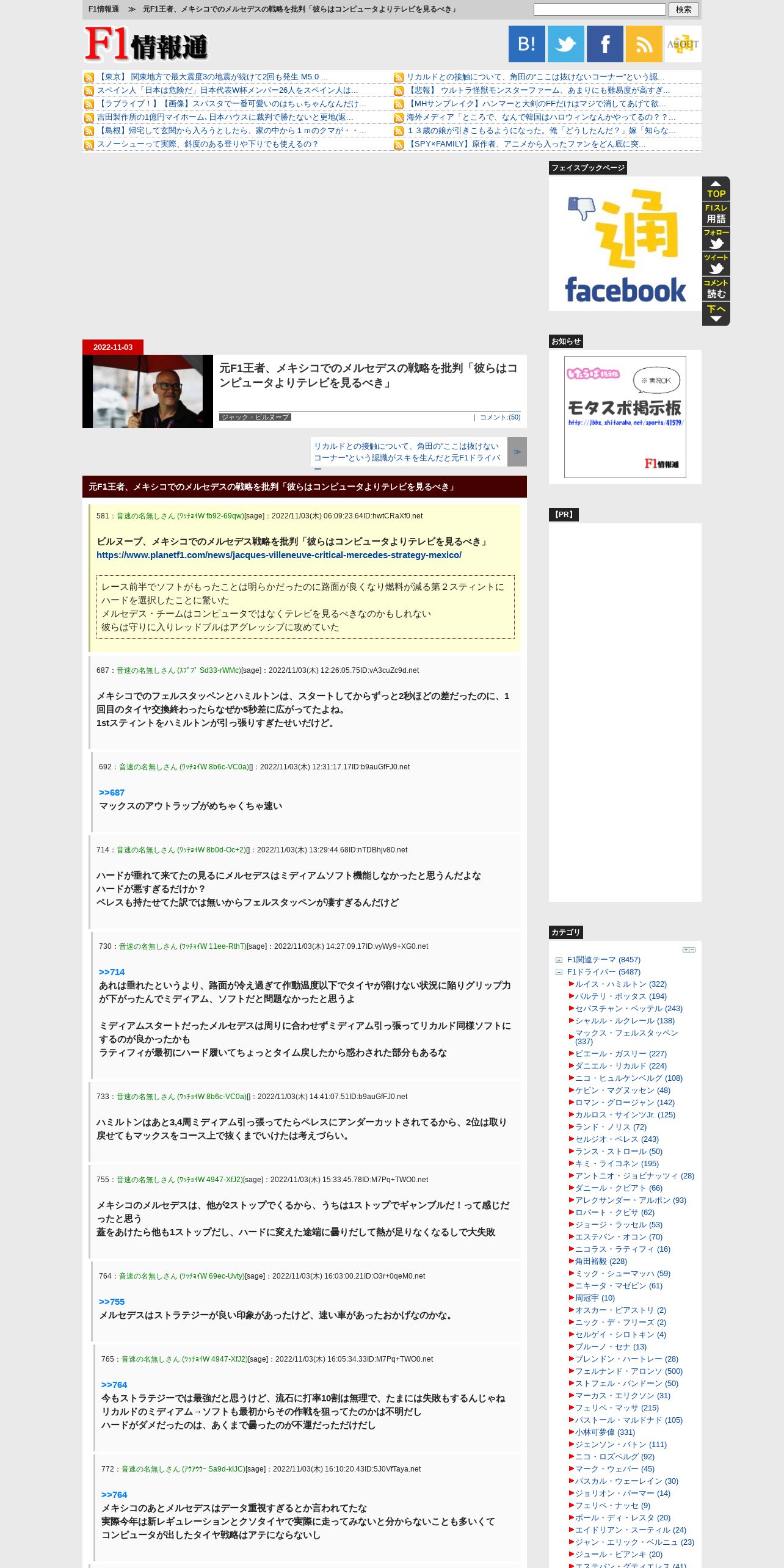Open 【東京】関東地方で最大震度3 headline link
The width and height of the screenshot is (784, 1568).
coord(212,77)
